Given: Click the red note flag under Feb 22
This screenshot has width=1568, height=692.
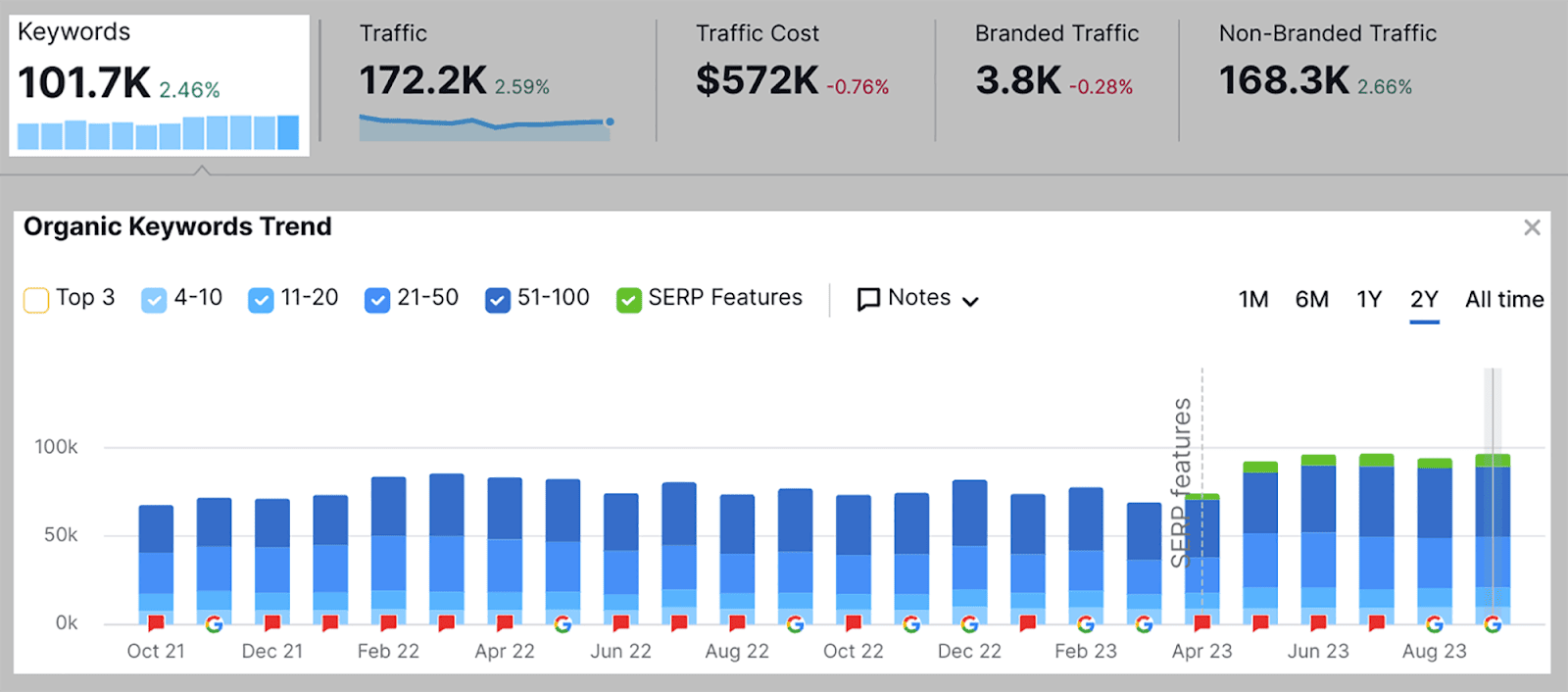Looking at the screenshot, I should tap(388, 623).
